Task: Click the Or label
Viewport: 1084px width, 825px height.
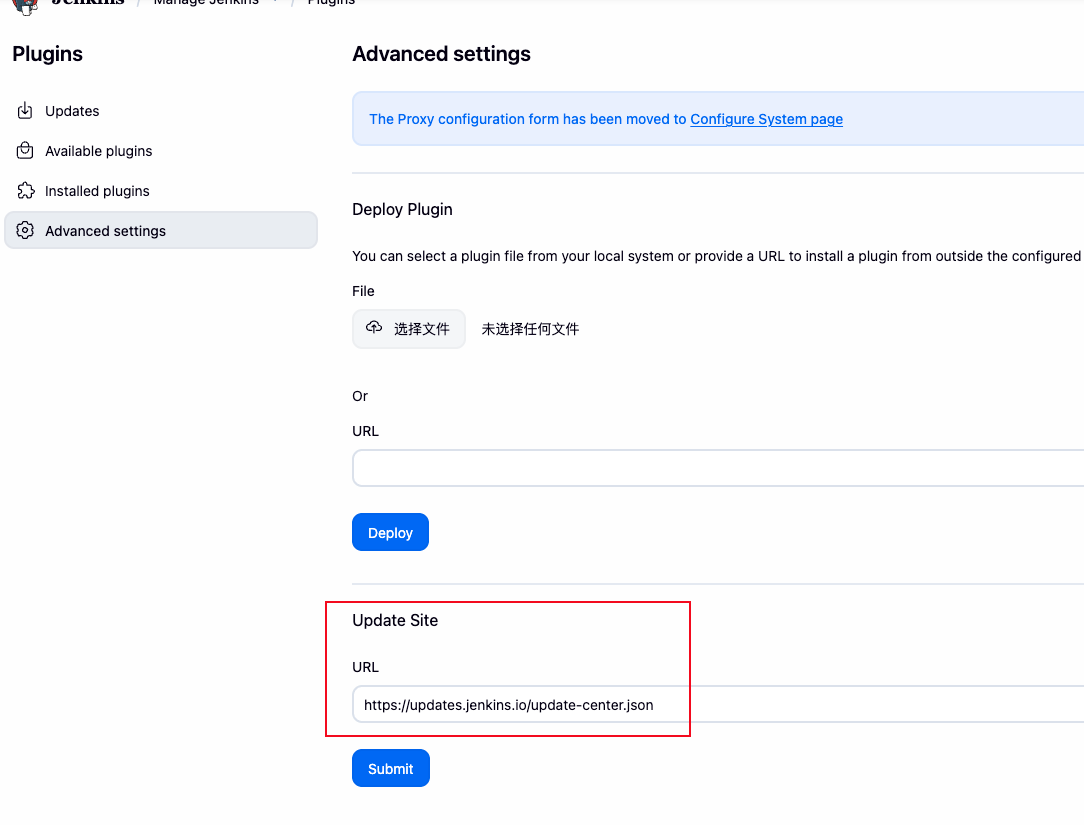Action: [x=359, y=396]
